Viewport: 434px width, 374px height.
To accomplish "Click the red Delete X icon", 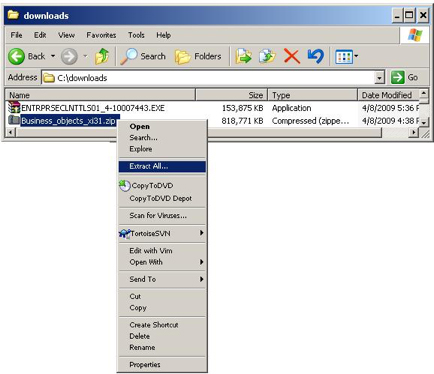I will [292, 56].
